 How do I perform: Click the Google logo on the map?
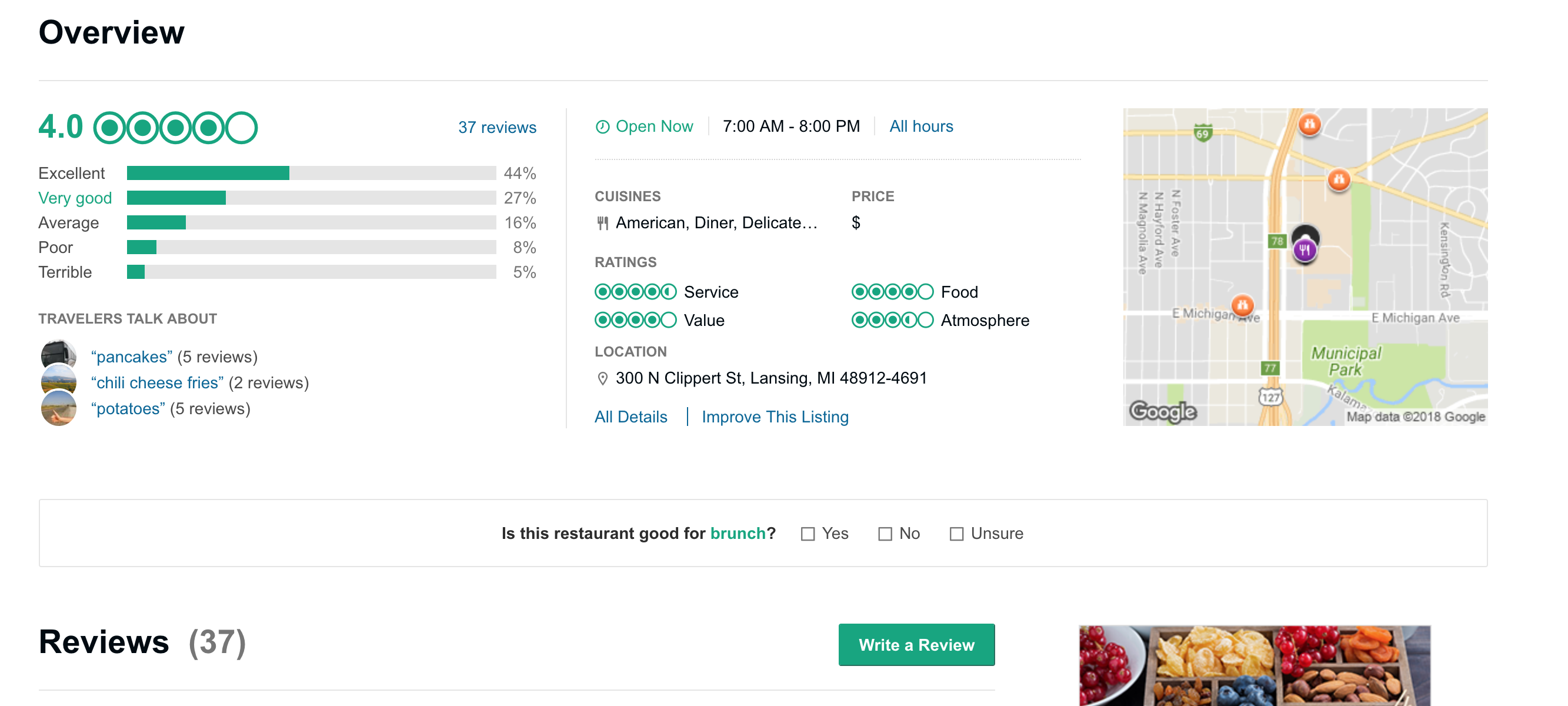coord(1163,412)
